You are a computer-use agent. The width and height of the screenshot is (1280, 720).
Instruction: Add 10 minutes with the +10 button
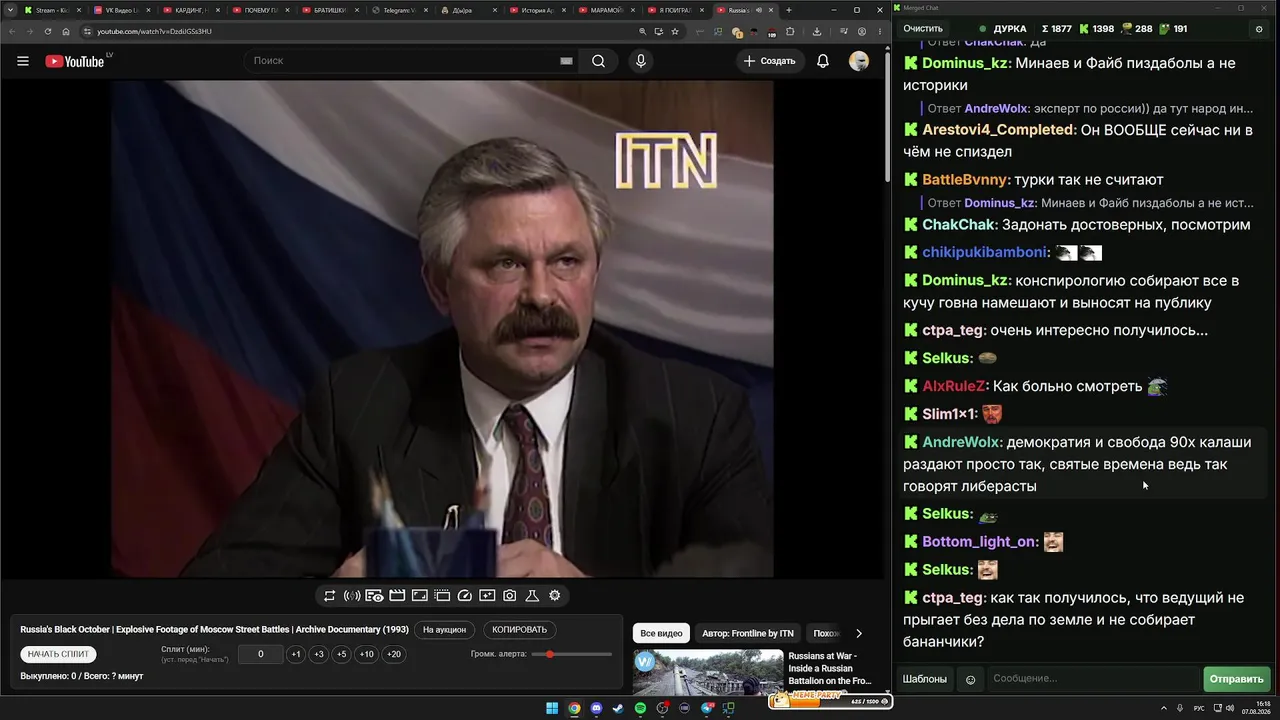[367, 654]
